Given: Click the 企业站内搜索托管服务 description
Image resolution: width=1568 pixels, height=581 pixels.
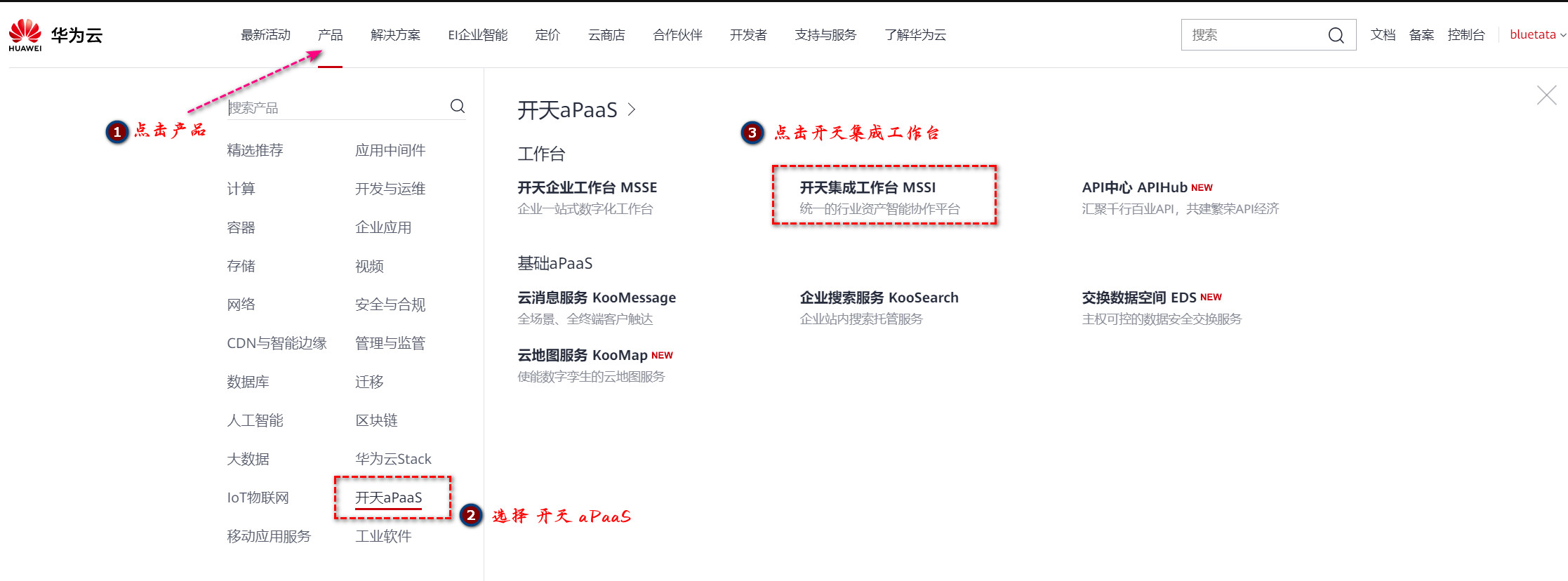Looking at the screenshot, I should pos(861,319).
